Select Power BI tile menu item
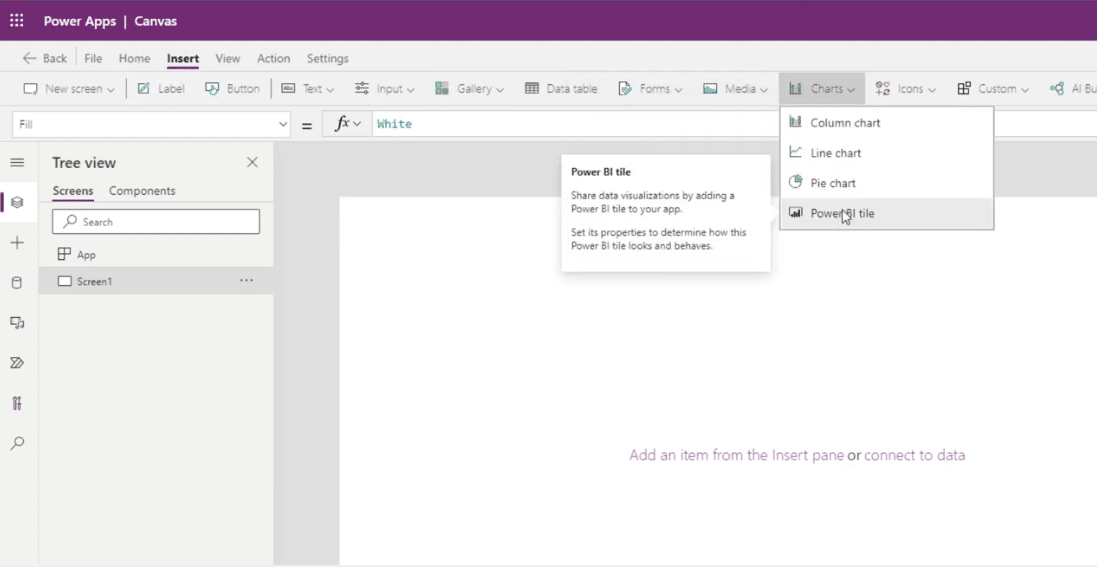Image resolution: width=1097 pixels, height=567 pixels. click(886, 214)
